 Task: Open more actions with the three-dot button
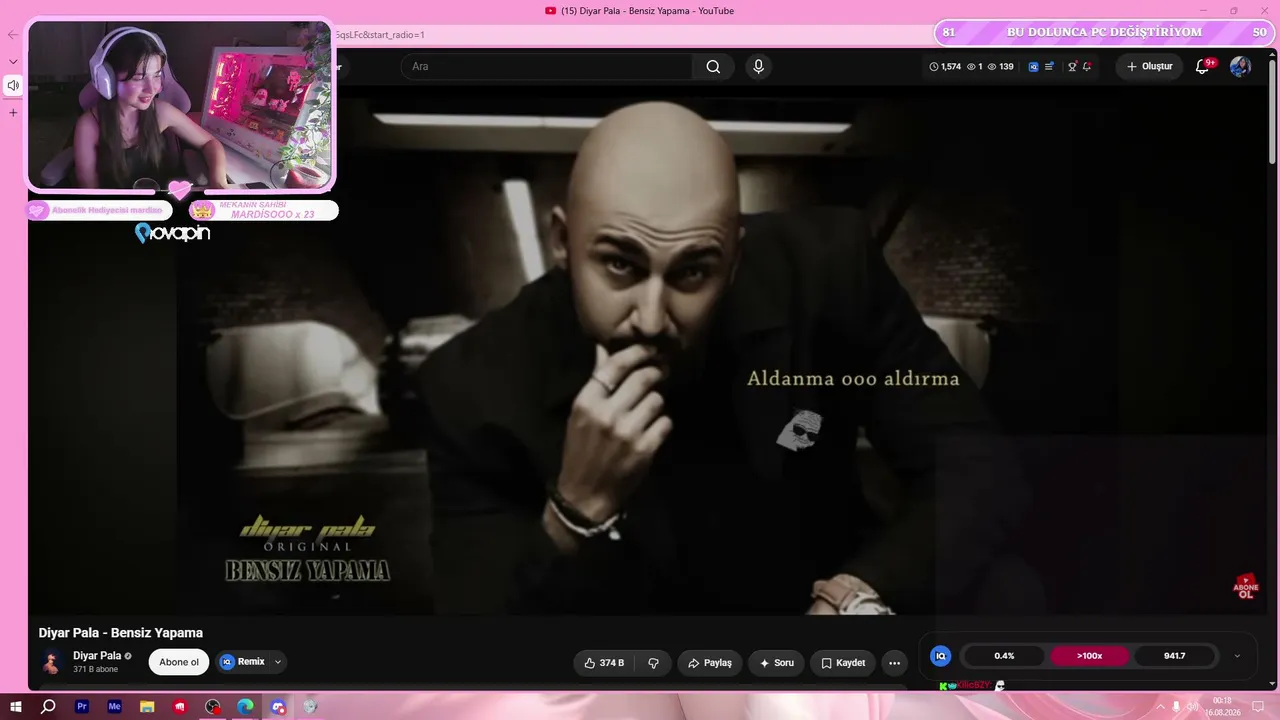pyautogui.click(x=894, y=663)
